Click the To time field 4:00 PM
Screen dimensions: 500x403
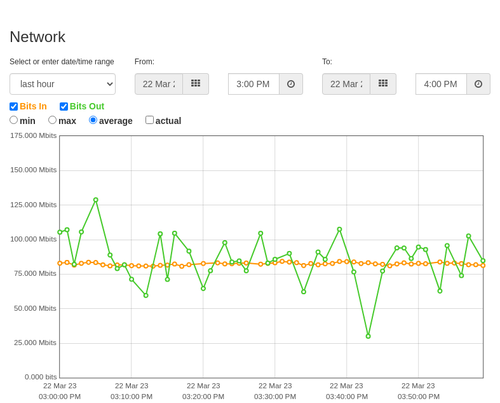click(x=441, y=84)
